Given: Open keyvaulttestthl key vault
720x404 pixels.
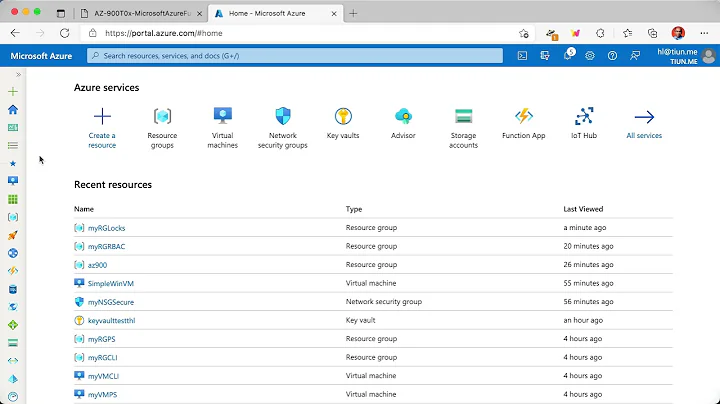Looking at the screenshot, I should [x=112, y=320].
